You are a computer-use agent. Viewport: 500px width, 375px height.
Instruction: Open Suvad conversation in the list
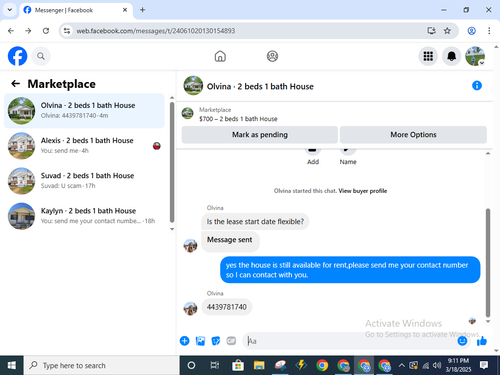tap(84, 181)
